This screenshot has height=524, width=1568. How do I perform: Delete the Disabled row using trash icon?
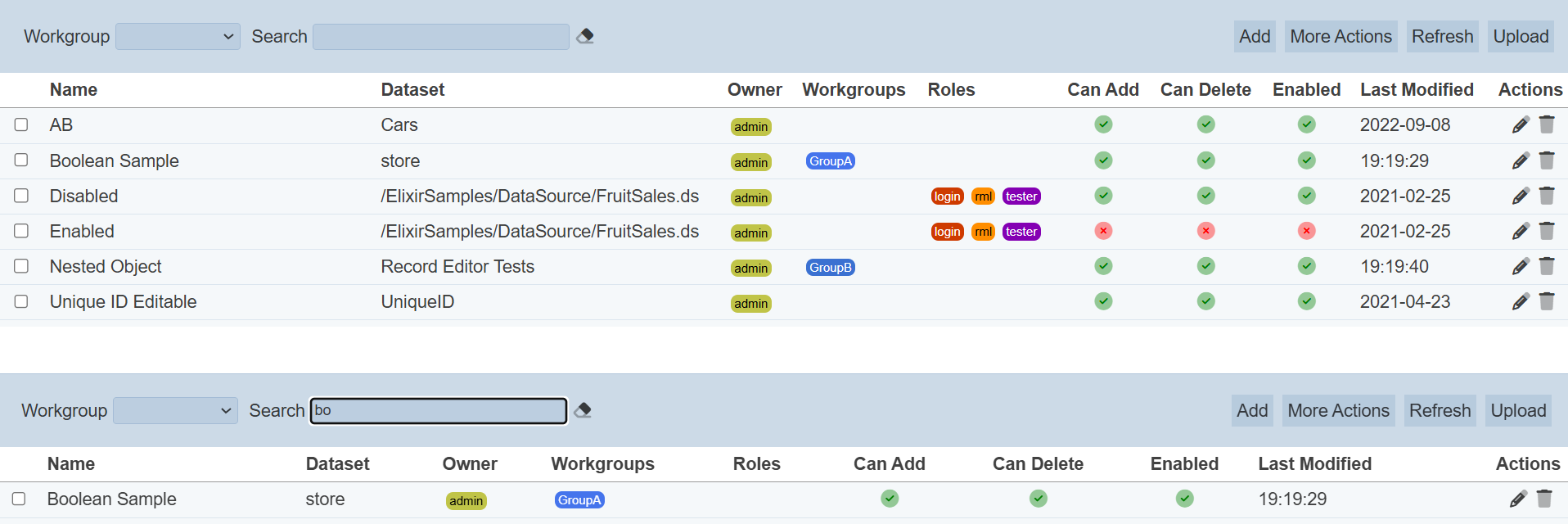click(1547, 196)
